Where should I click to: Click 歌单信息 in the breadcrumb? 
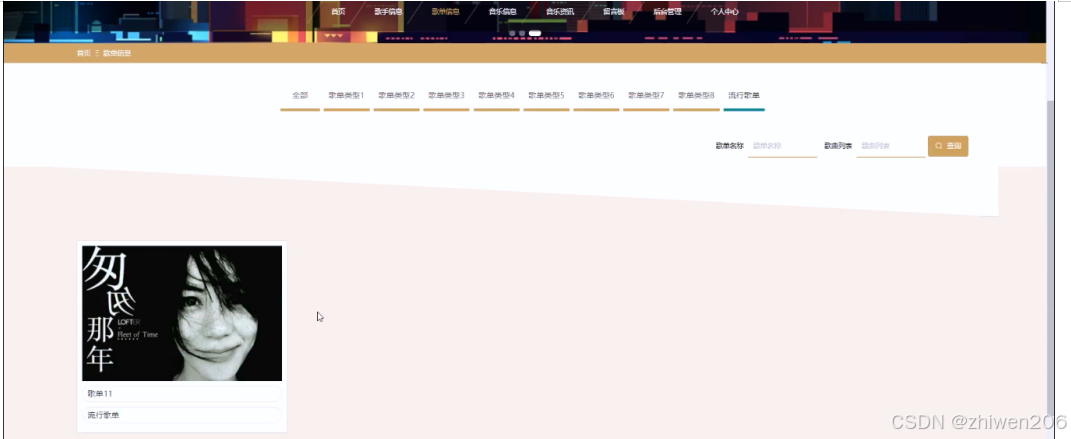117,53
